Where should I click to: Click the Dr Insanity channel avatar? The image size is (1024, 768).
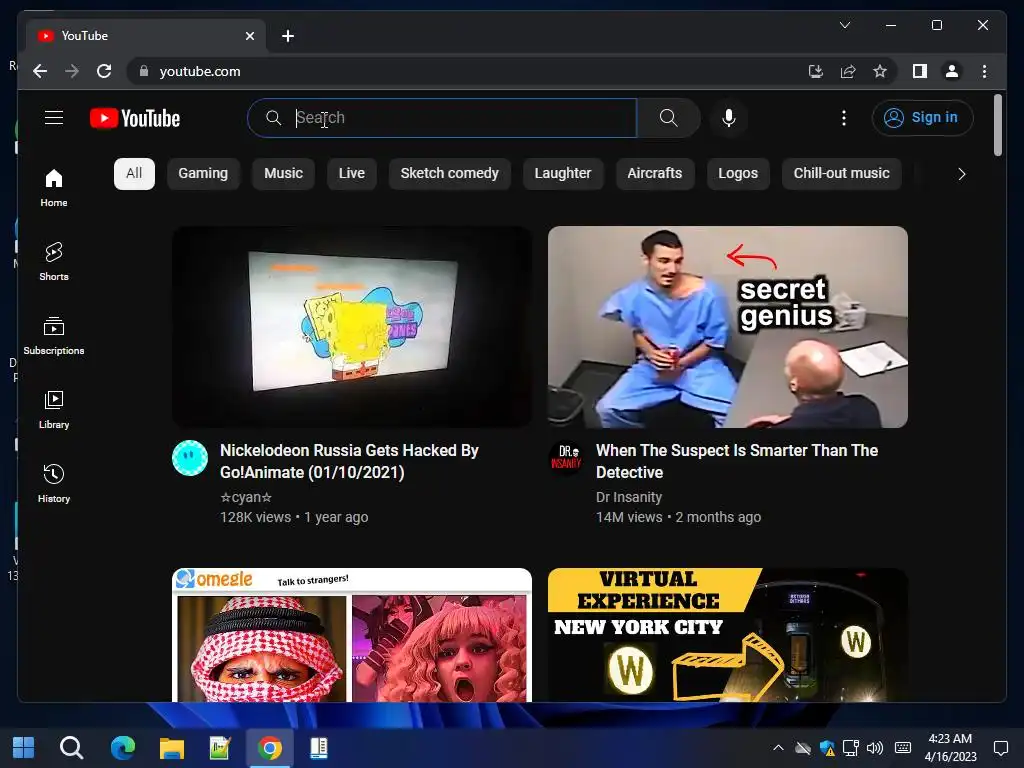tap(566, 458)
